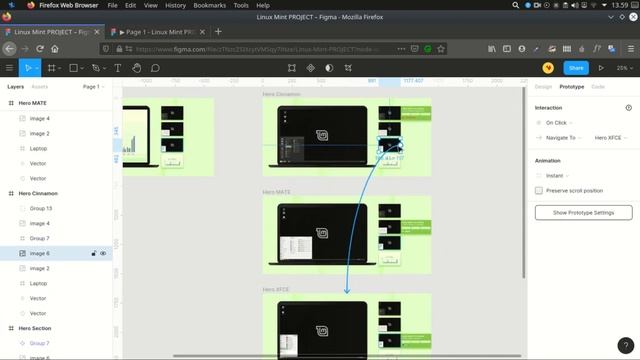The height and width of the screenshot is (360, 640).
Task: Open the Page 1 pages dropdown
Action: click(93, 87)
